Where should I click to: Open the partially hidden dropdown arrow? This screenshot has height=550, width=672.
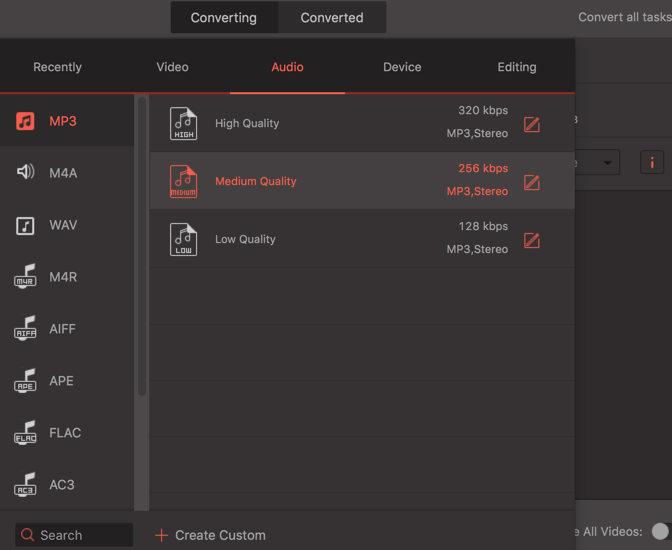point(607,163)
